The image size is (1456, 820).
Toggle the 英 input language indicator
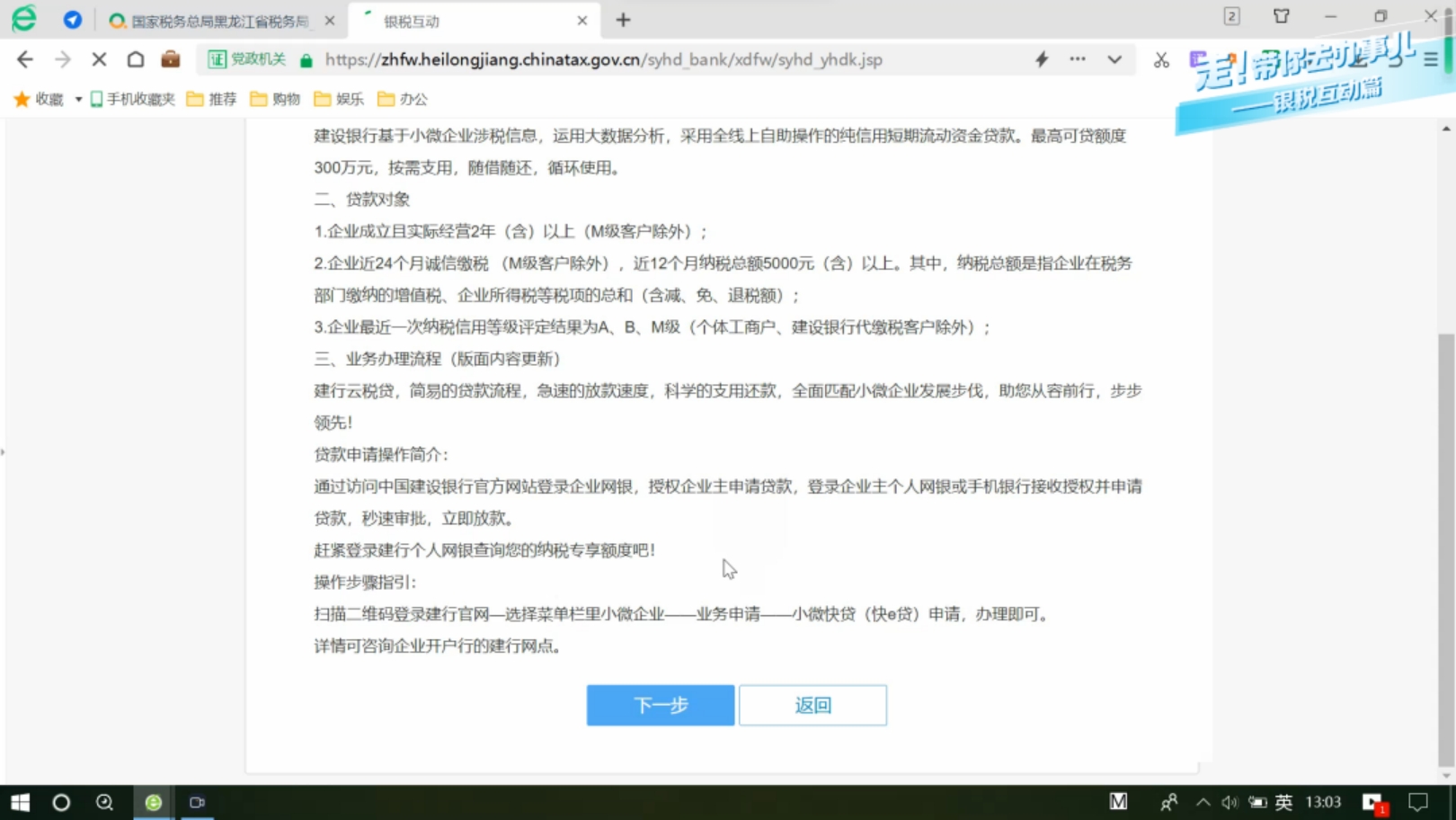coord(1283,802)
